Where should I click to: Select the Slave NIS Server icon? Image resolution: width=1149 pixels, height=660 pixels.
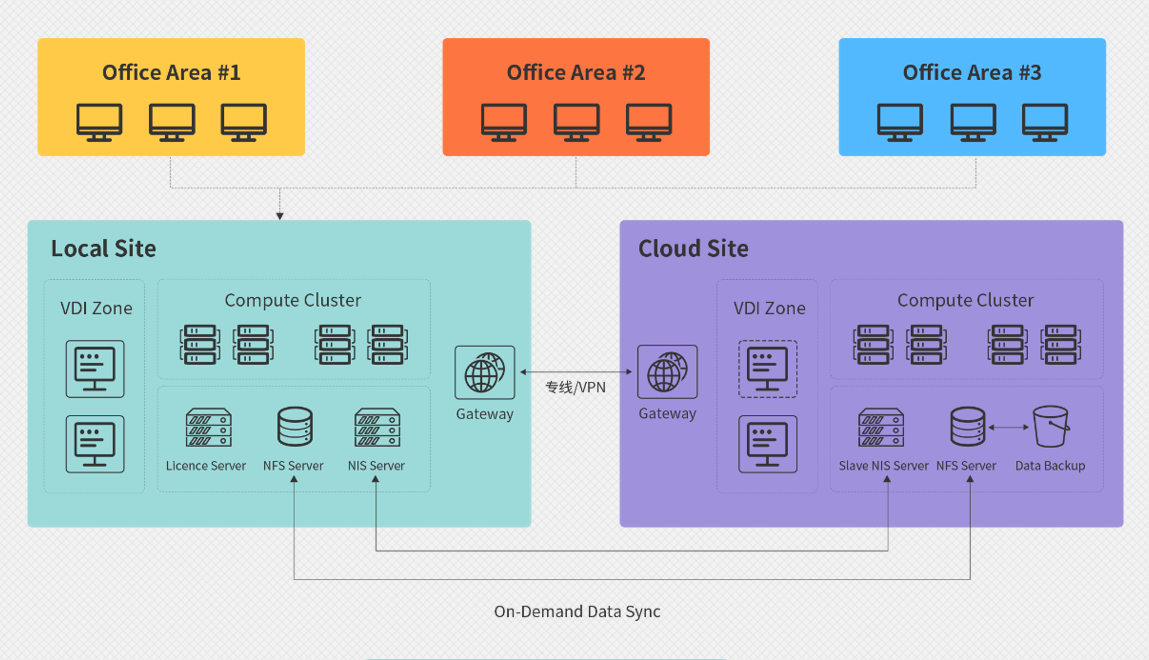point(881,427)
